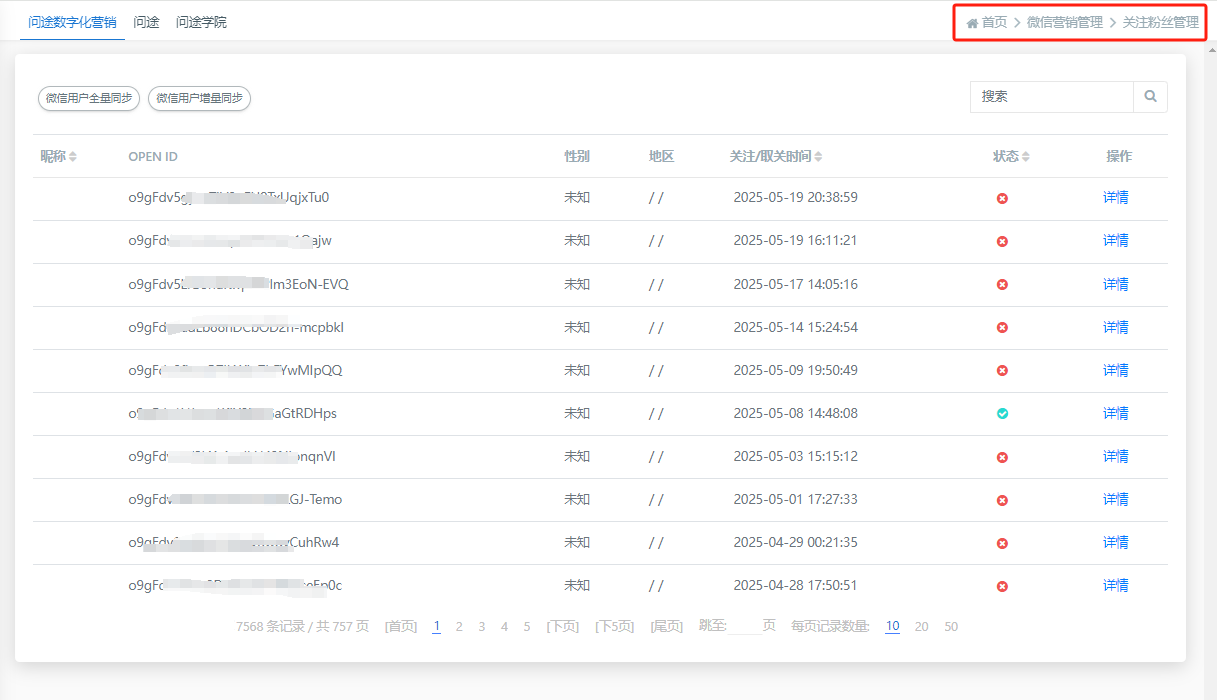Go to [首页] first page link

[401, 627]
